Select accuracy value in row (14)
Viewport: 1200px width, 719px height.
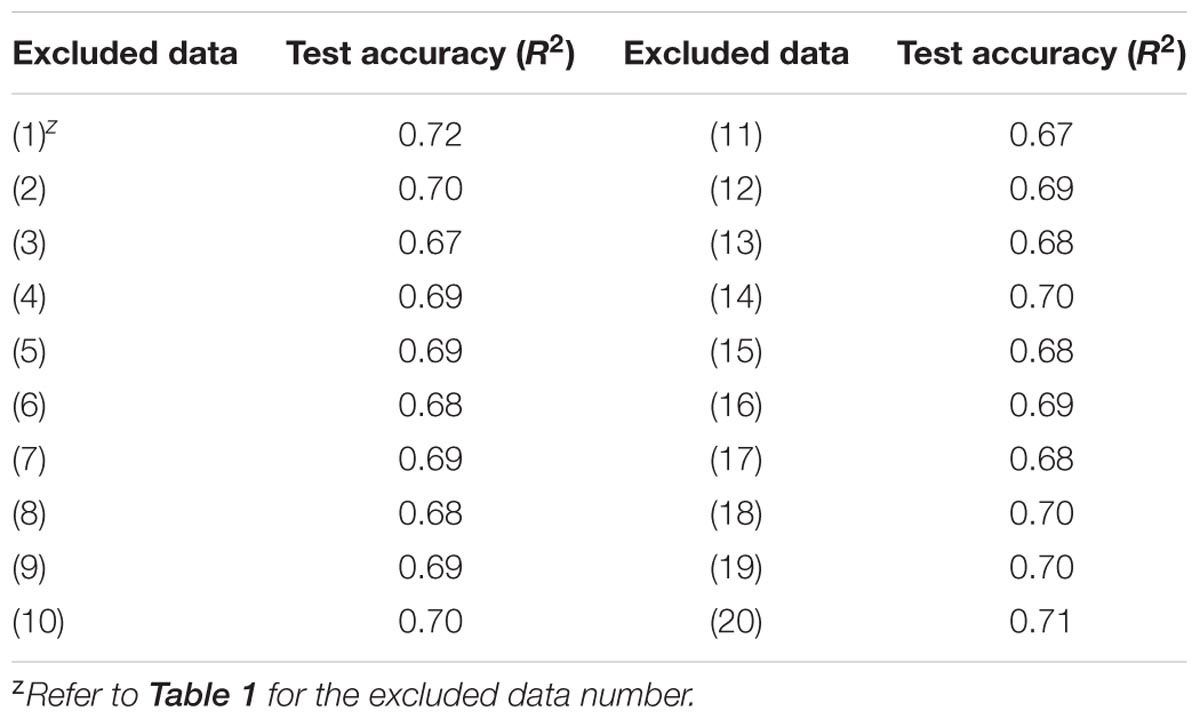click(x=1041, y=297)
